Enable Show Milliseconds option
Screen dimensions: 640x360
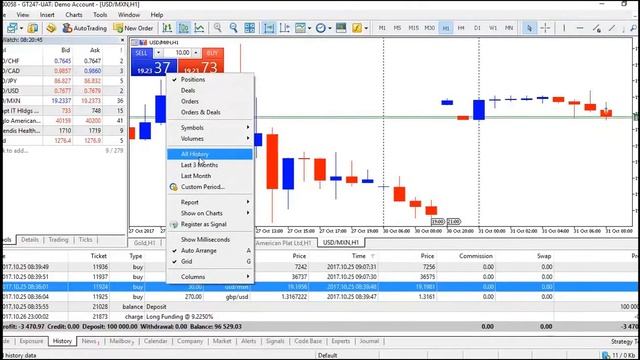tap(210, 240)
